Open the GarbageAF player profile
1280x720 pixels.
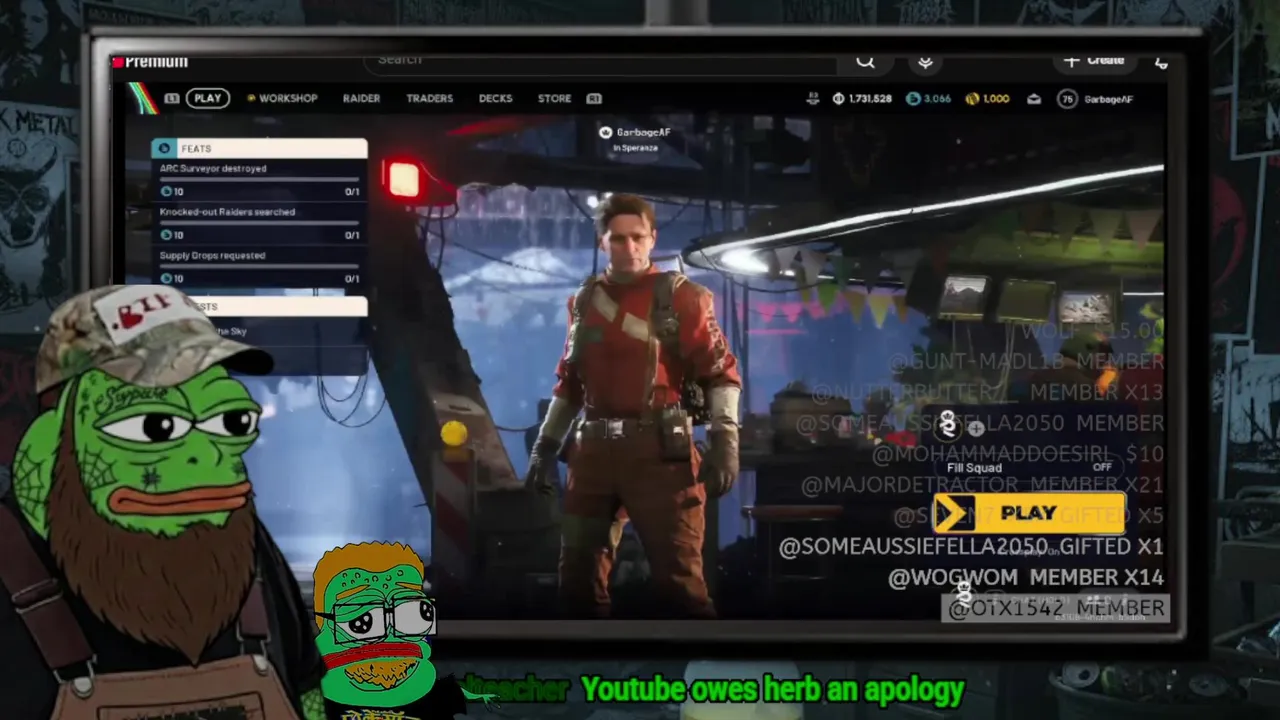coord(1109,99)
